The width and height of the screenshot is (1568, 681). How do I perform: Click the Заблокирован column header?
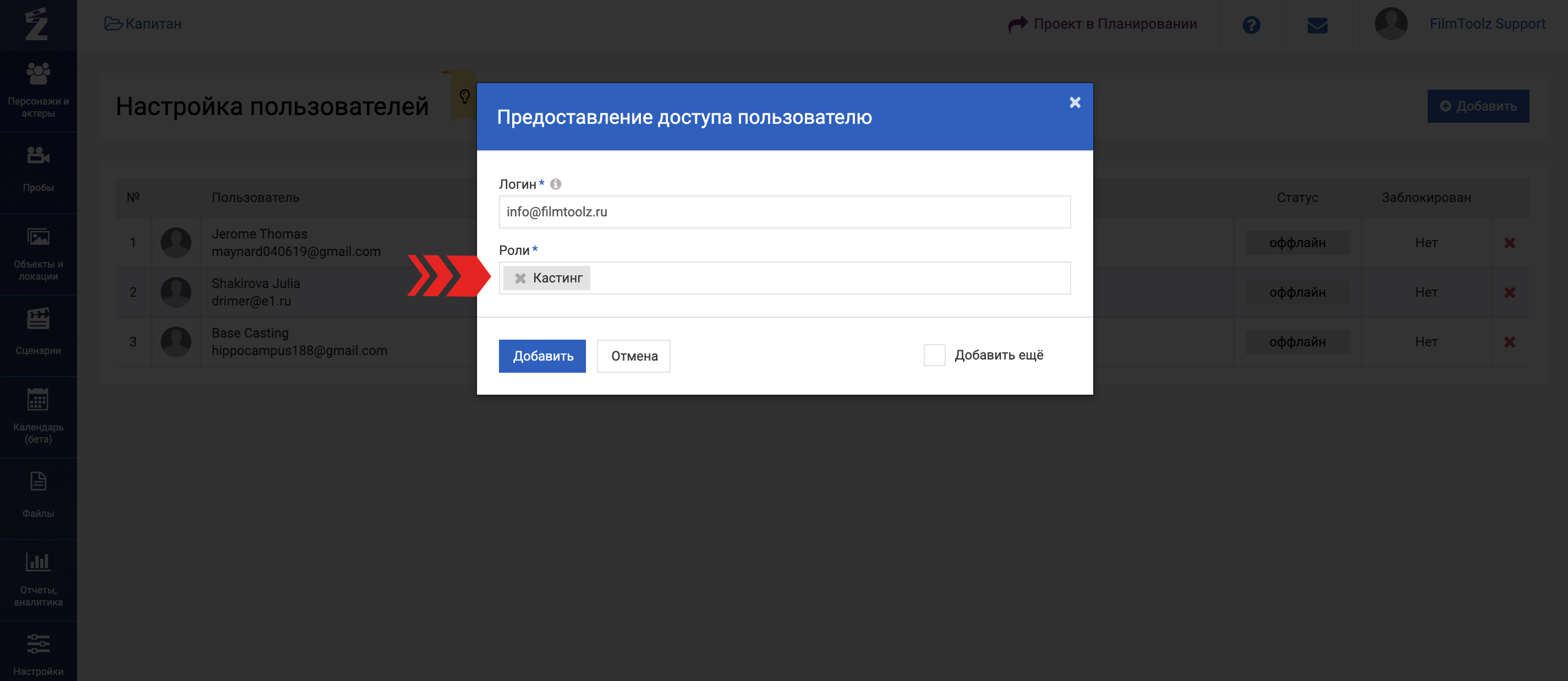[x=1426, y=197]
